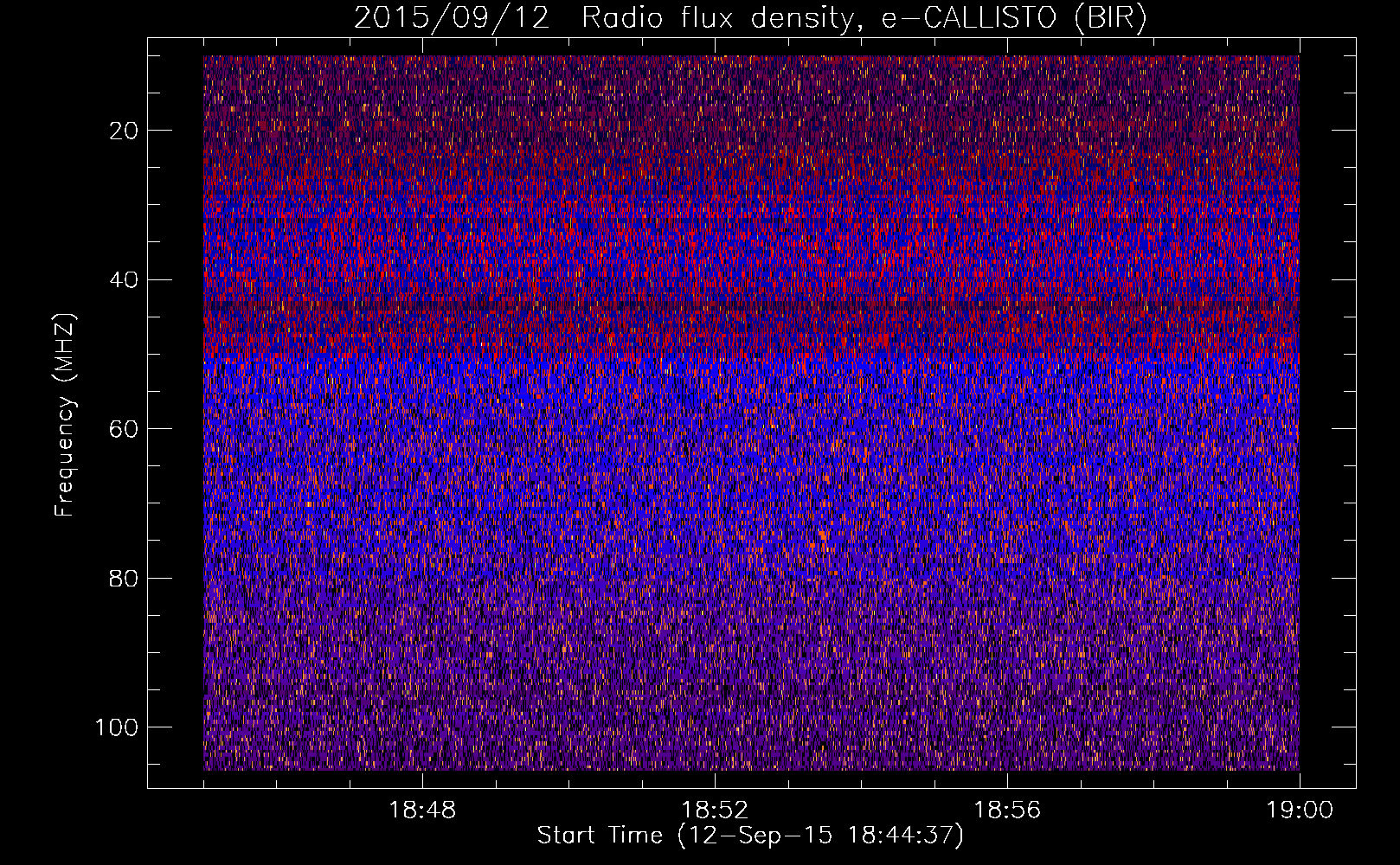Select the time tick label '18:48'
The image size is (1400, 865).
[x=422, y=811]
